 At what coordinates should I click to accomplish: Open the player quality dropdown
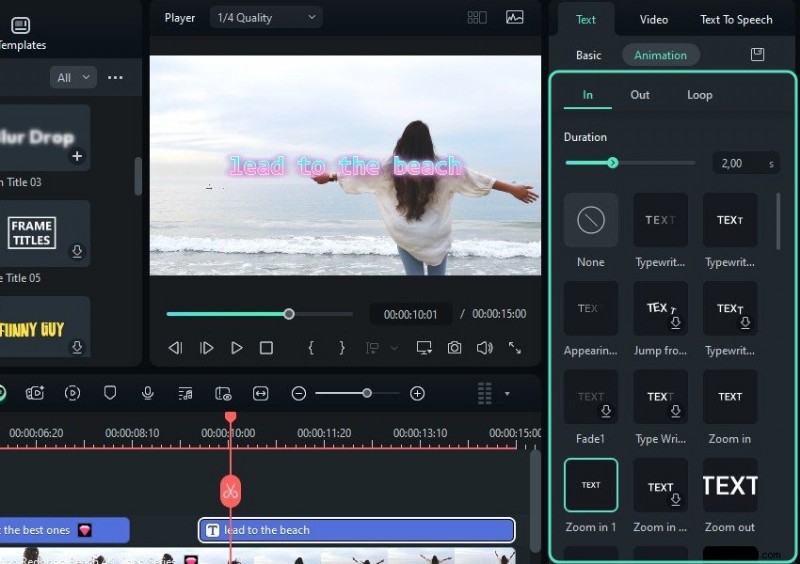tap(266, 18)
